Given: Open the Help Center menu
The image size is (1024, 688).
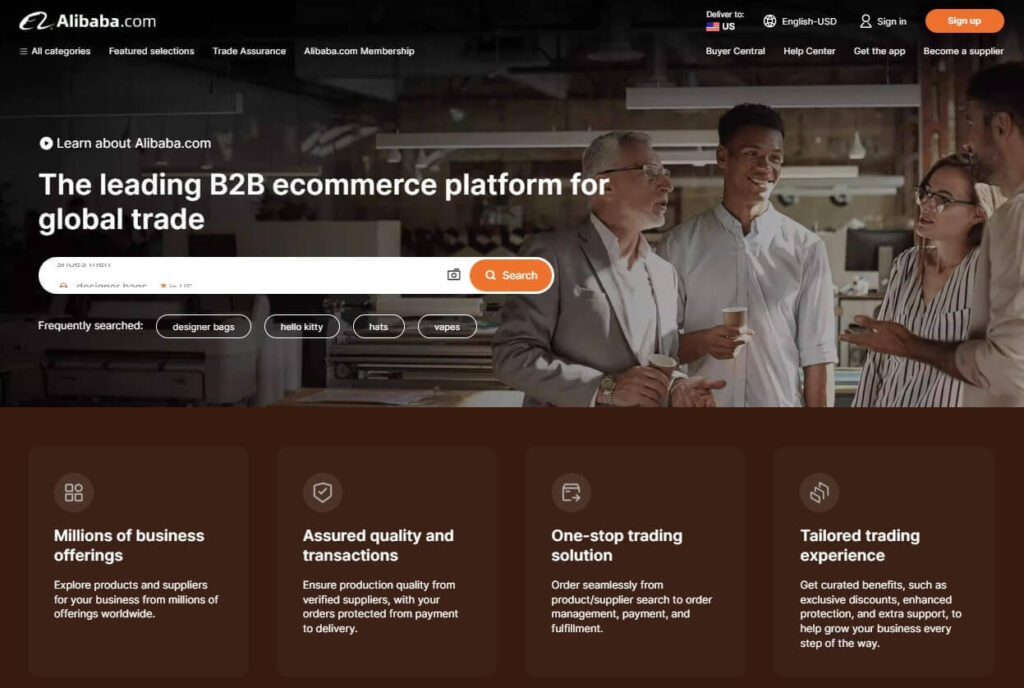Looking at the screenshot, I should tap(809, 51).
